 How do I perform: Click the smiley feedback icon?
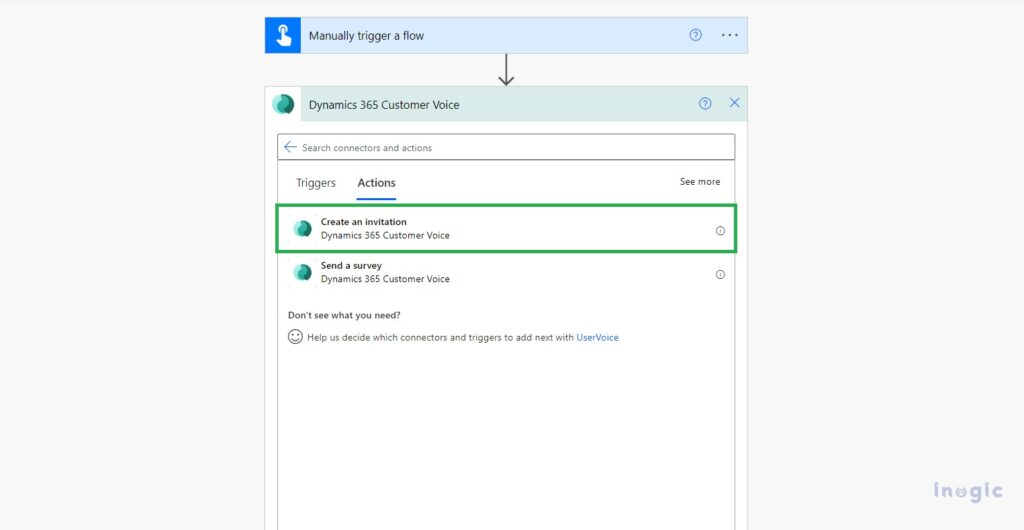tap(295, 337)
